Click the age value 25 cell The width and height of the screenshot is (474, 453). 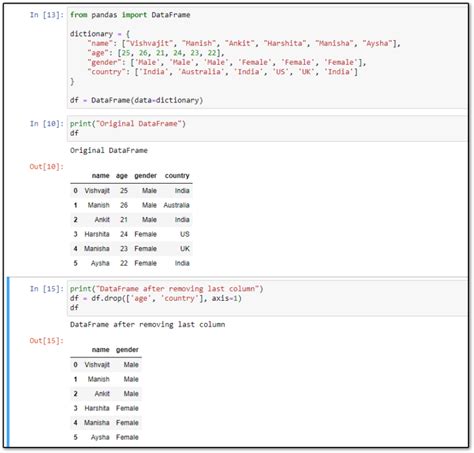[124, 191]
